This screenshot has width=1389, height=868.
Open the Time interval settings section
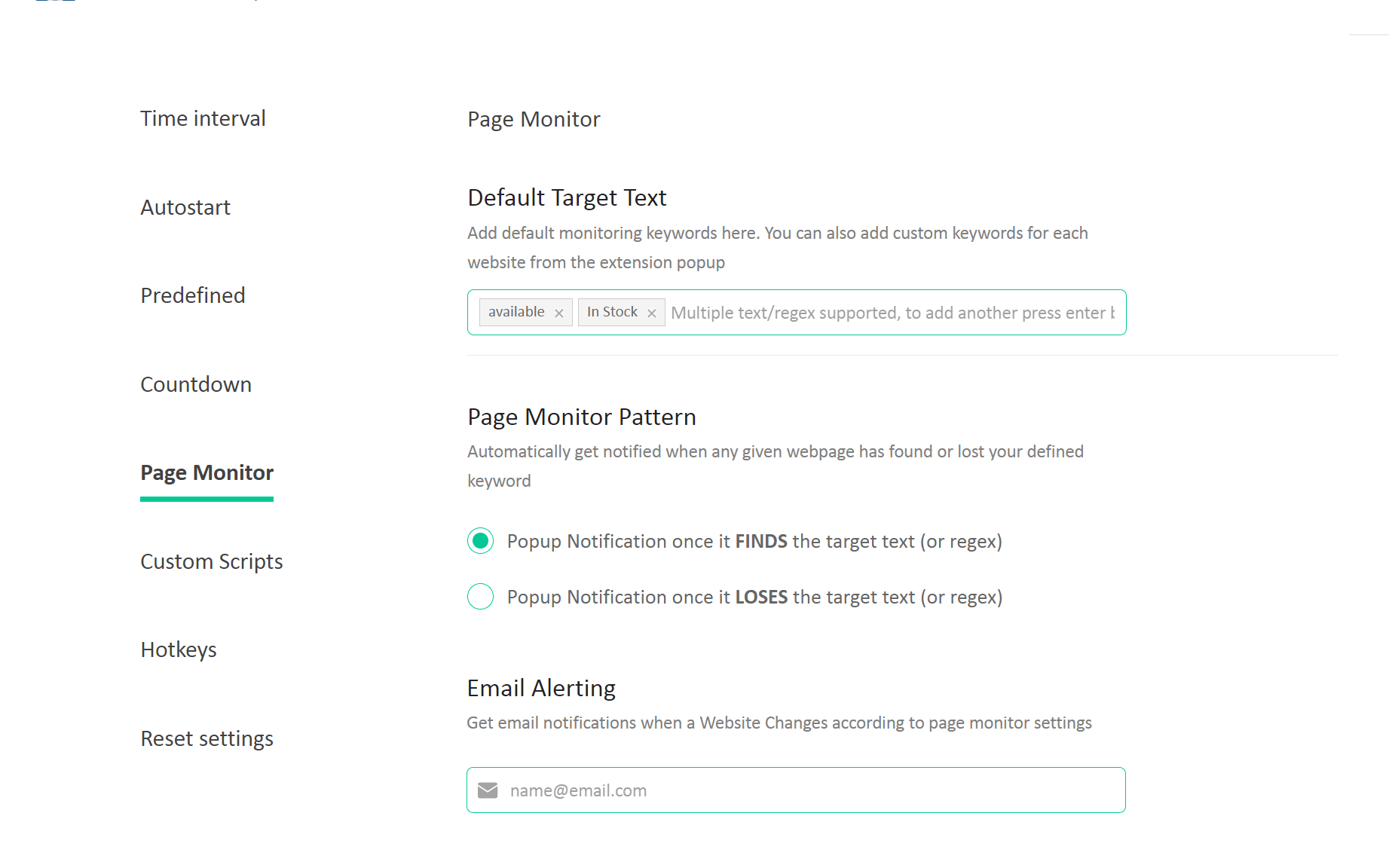point(203,118)
